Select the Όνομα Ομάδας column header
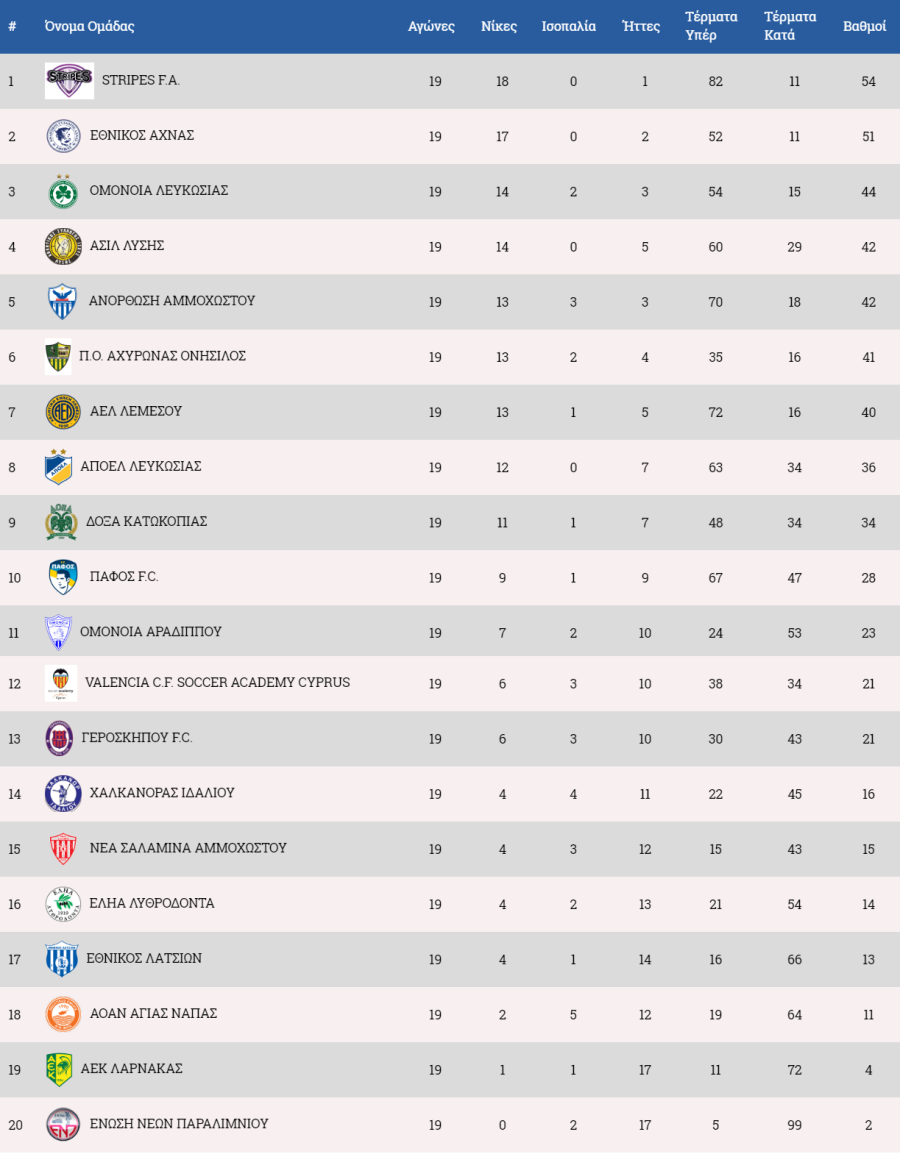 (x=90, y=26)
